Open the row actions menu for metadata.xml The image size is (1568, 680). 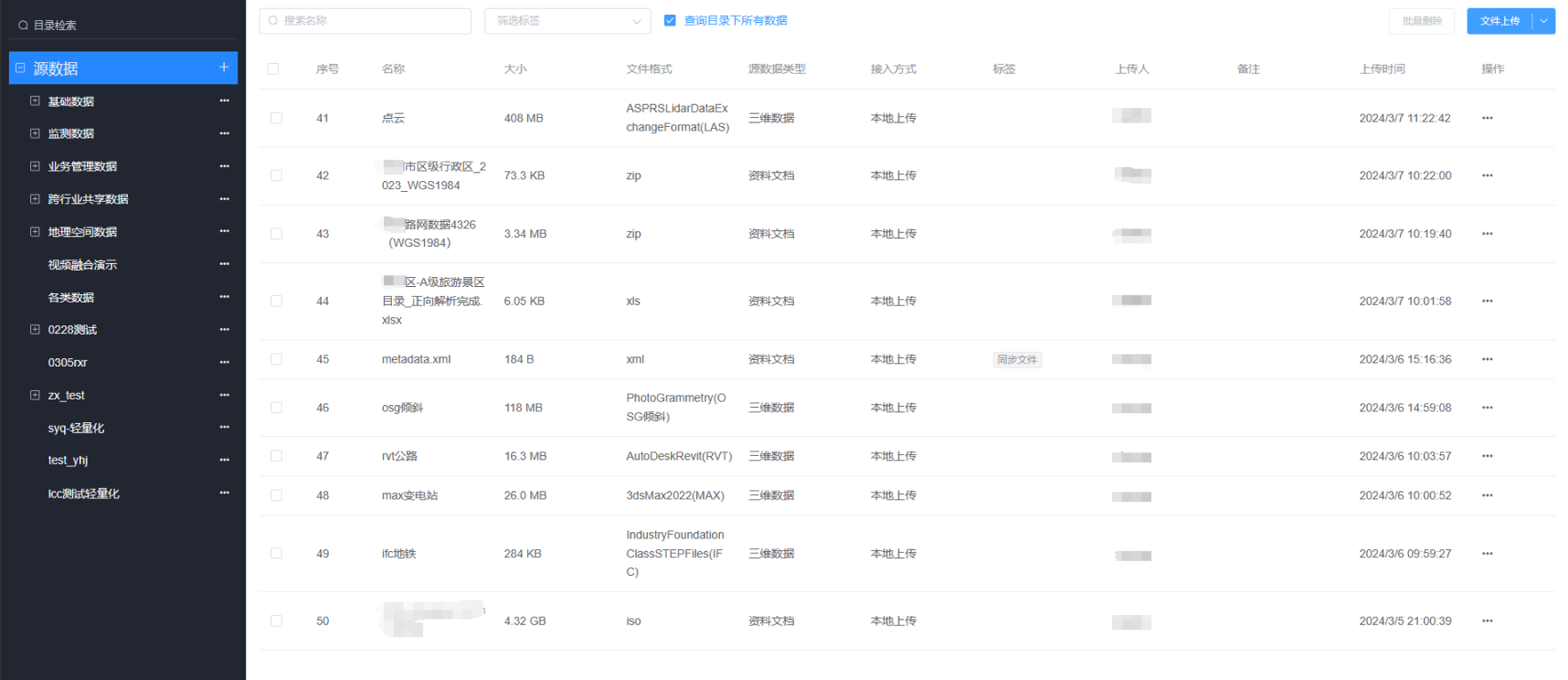tap(1487, 359)
